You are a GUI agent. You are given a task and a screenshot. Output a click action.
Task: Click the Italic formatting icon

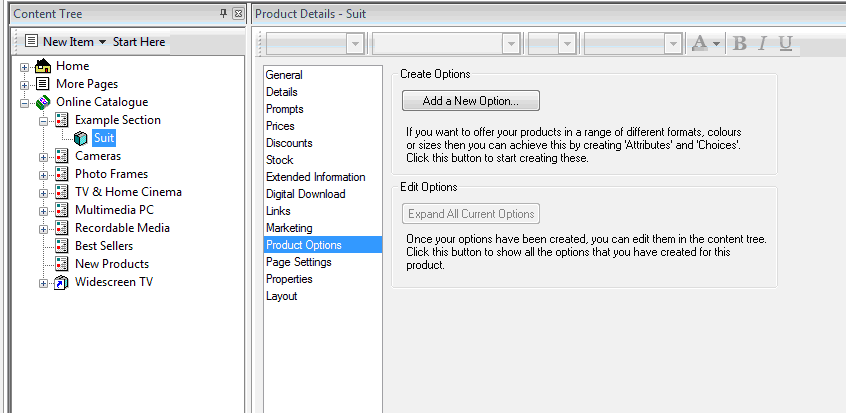coord(762,43)
